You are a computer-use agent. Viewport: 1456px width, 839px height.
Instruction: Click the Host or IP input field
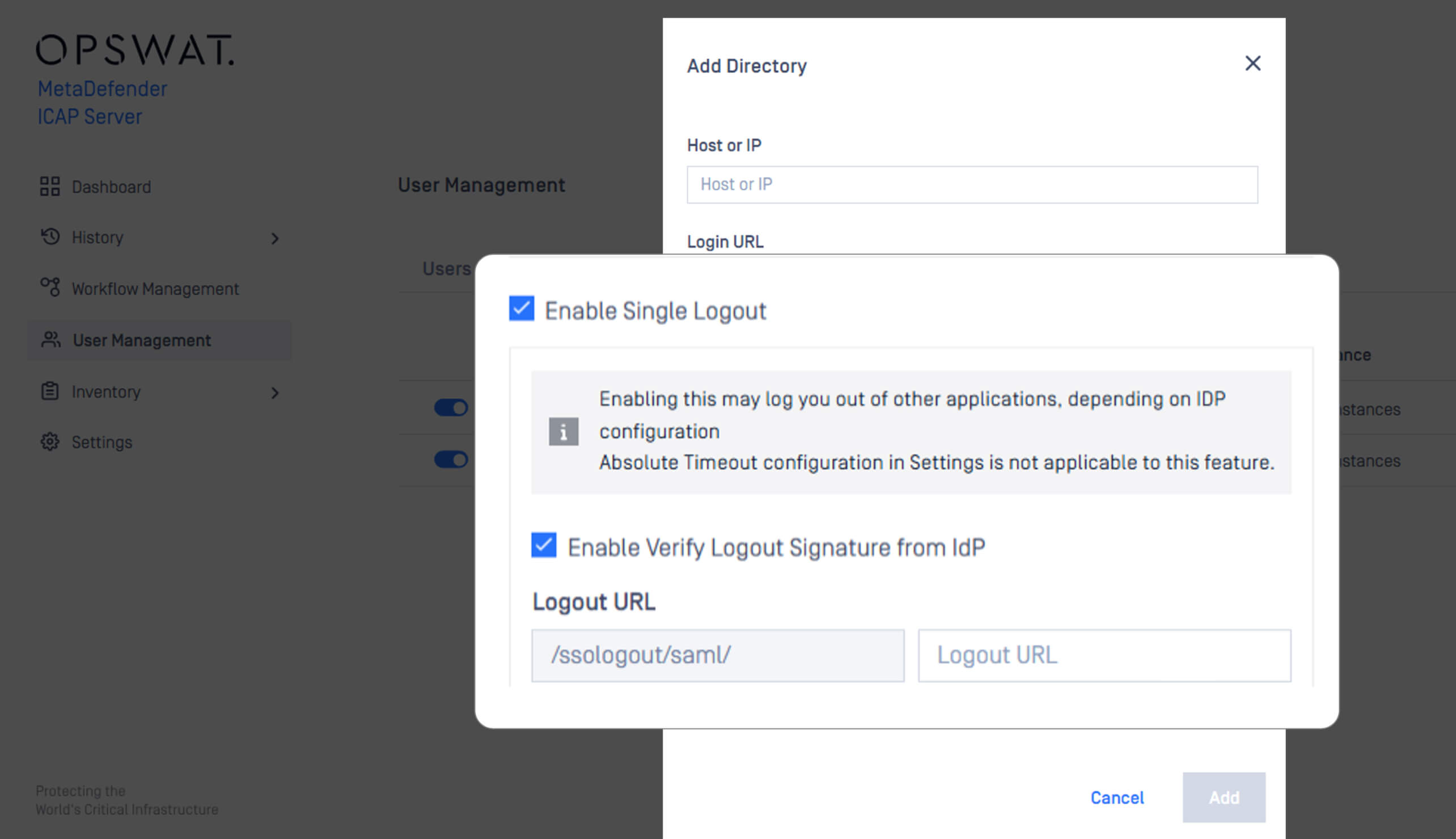tap(972, 184)
